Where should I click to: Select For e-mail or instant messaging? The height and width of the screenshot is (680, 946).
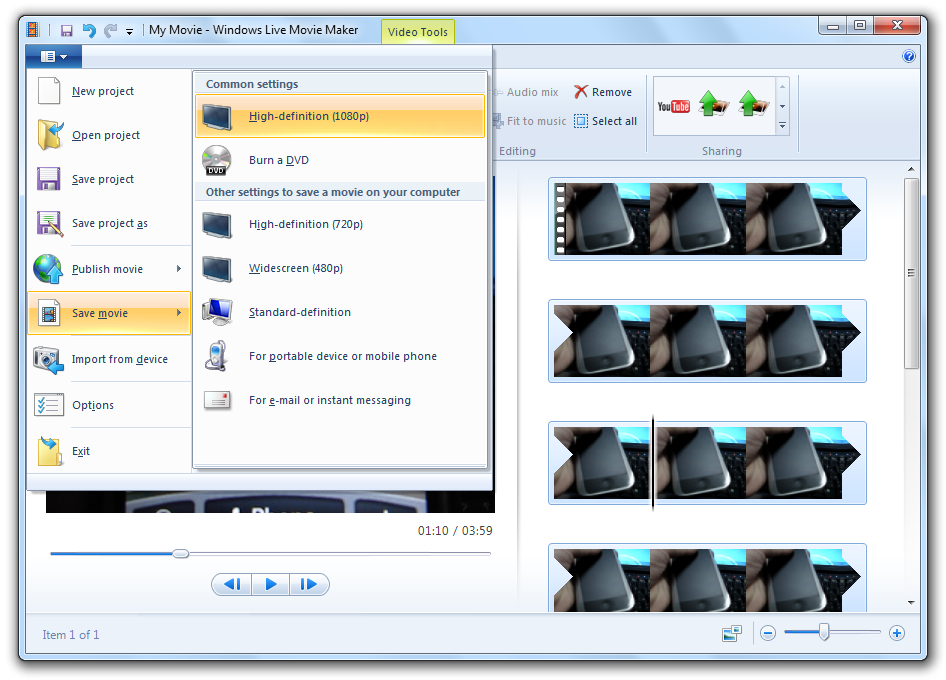(x=340, y=400)
